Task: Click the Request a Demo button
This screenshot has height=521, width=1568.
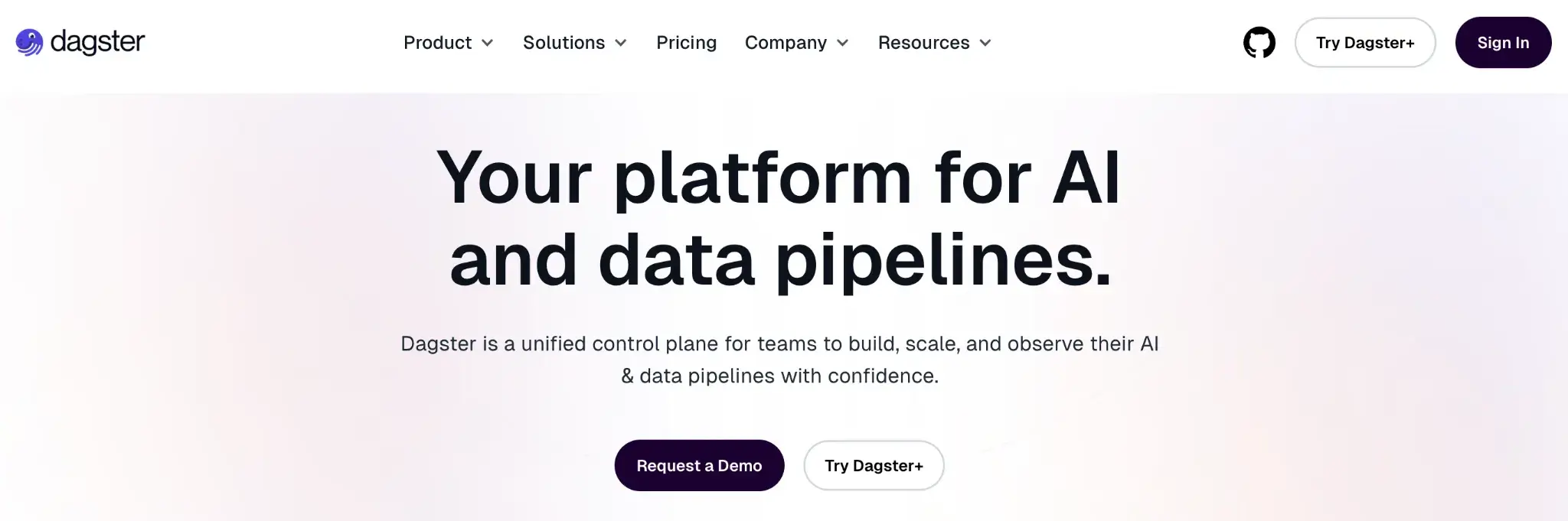Action: click(699, 465)
